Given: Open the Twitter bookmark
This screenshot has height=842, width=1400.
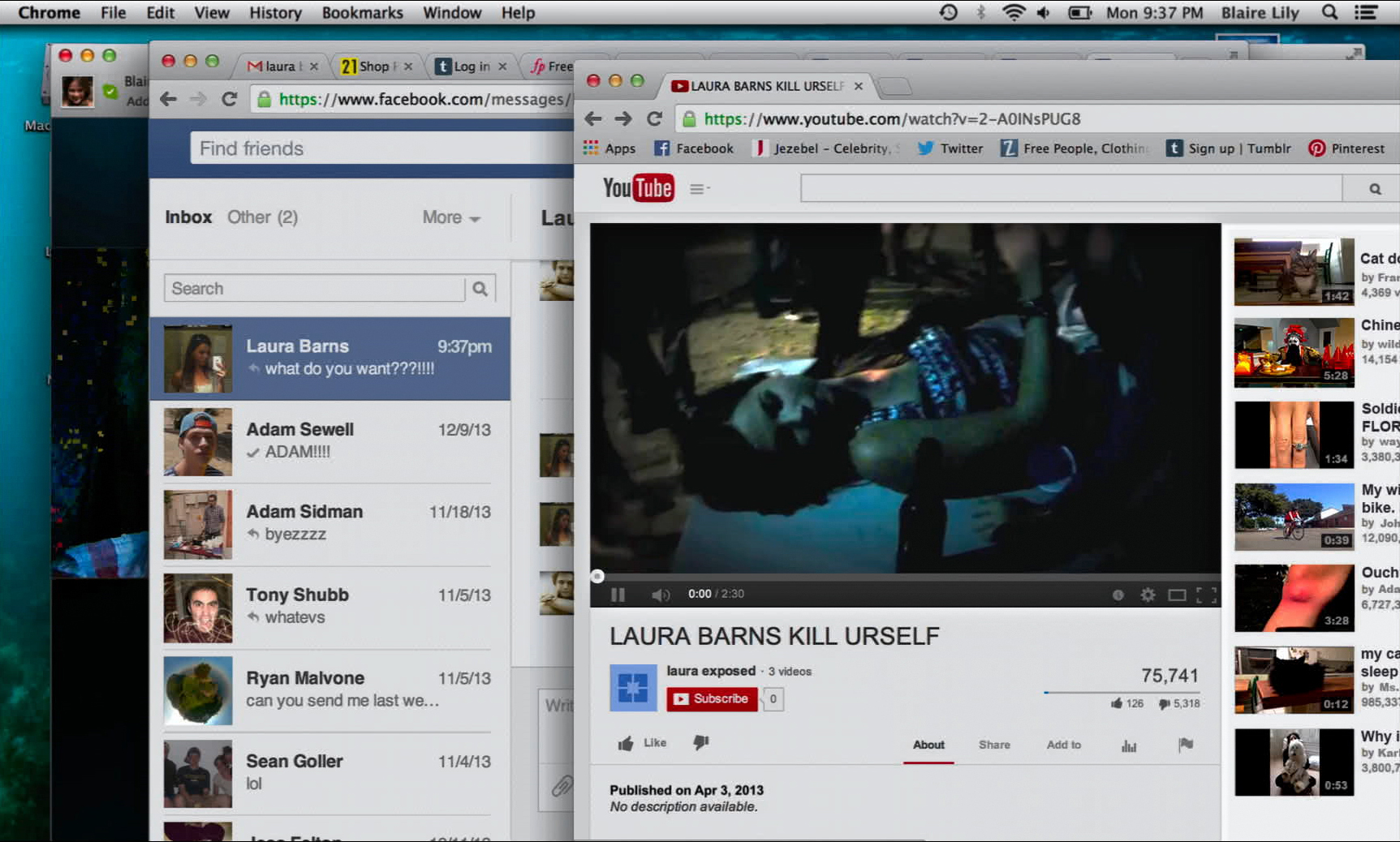Looking at the screenshot, I should [950, 148].
